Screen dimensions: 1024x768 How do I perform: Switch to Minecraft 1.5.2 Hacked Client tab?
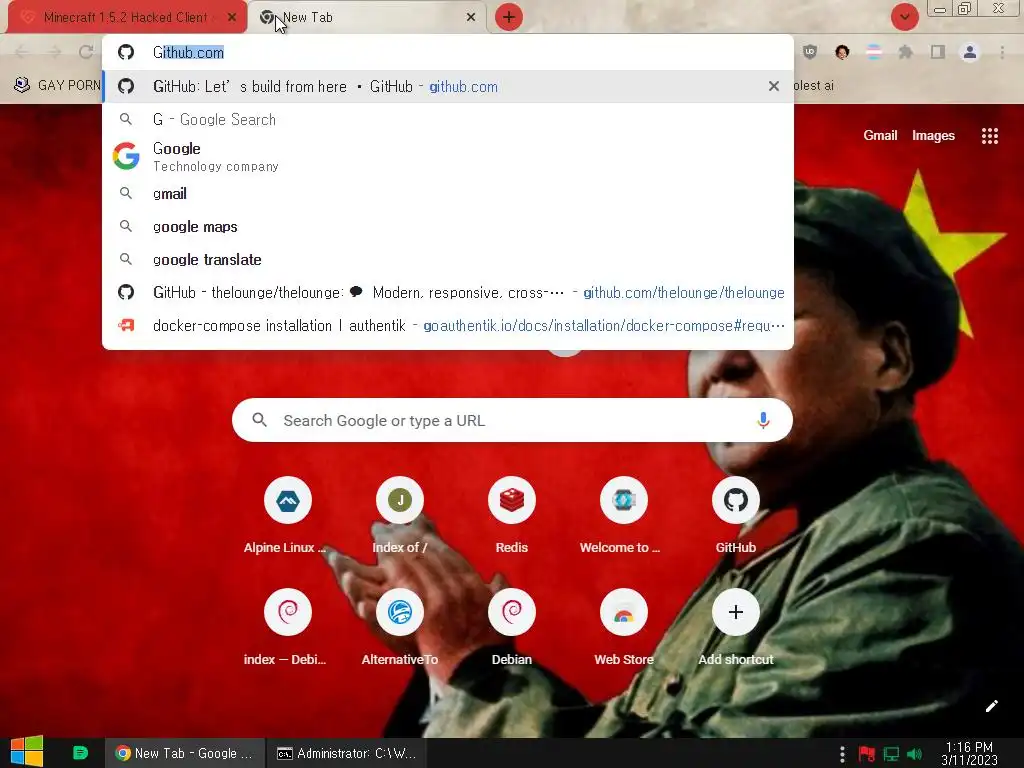125,18
